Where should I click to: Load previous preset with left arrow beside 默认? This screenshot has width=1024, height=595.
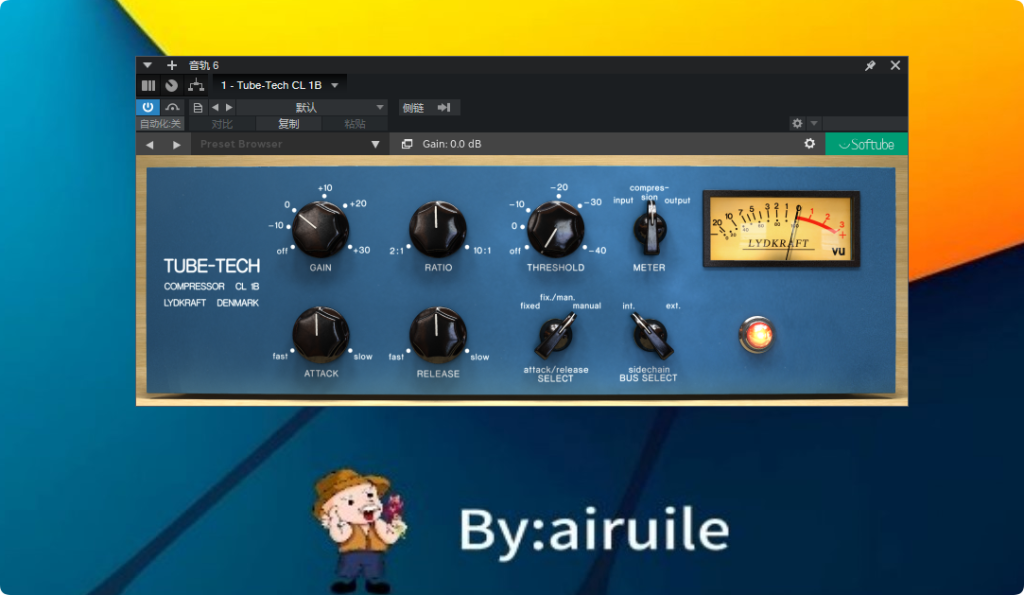[215, 108]
